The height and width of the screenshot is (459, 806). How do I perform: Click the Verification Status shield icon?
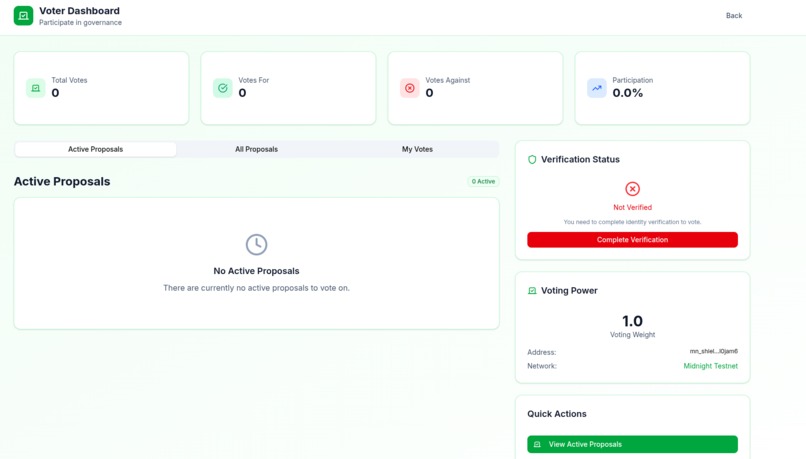(x=532, y=159)
